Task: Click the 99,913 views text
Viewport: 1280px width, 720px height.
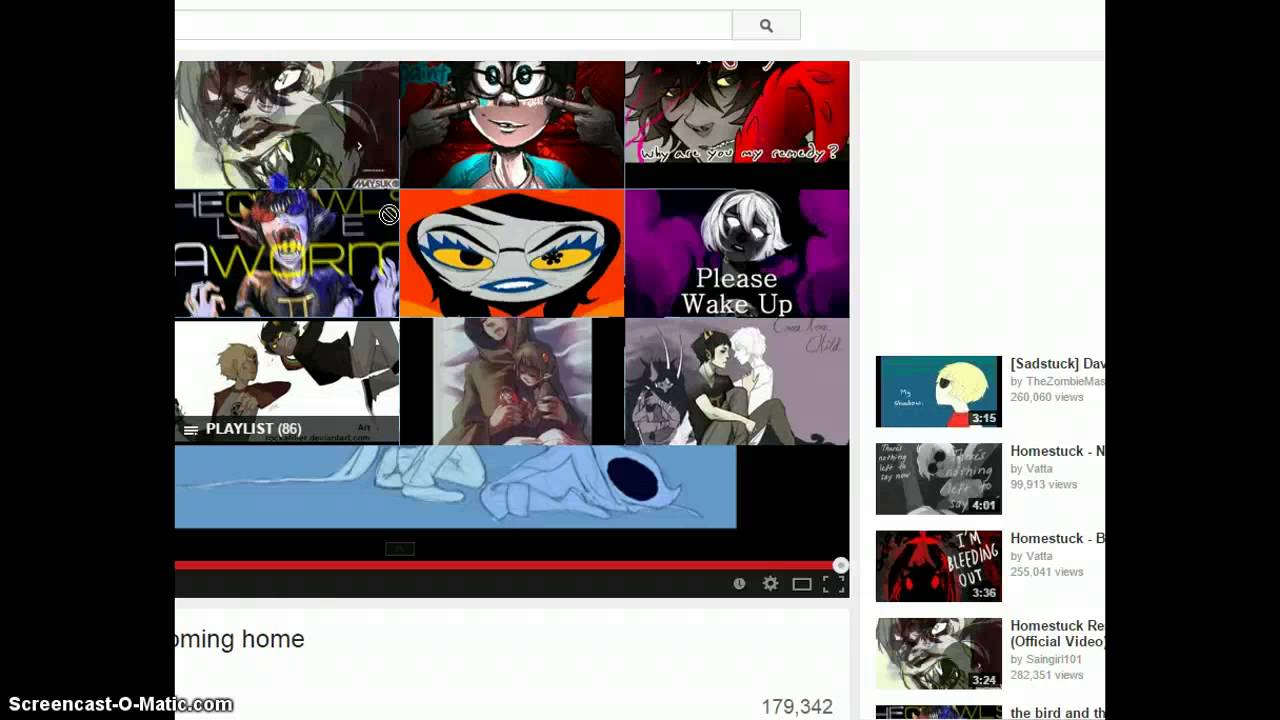Action: [x=1043, y=484]
